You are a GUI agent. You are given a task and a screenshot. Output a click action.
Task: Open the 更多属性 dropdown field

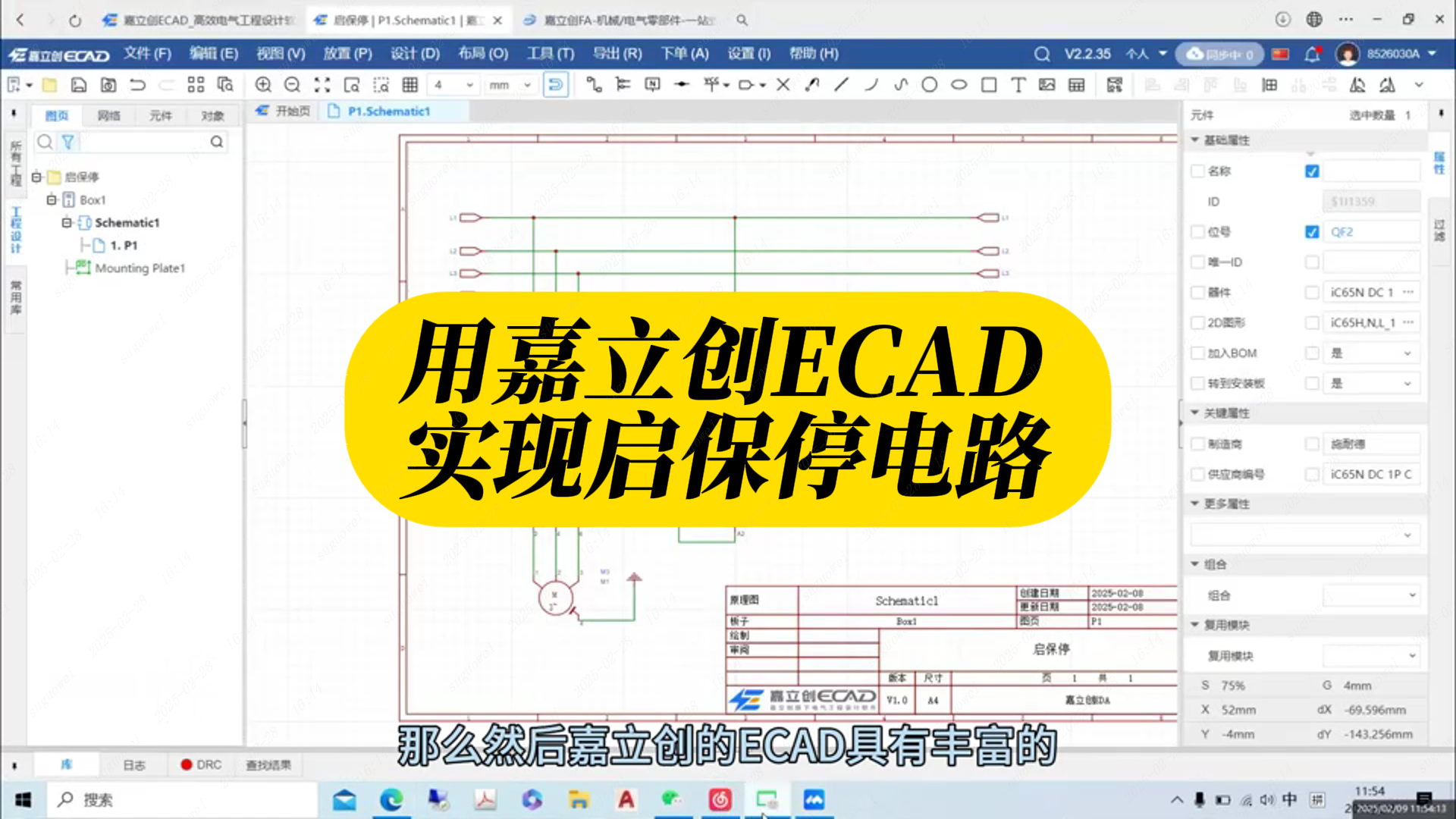pos(1304,535)
